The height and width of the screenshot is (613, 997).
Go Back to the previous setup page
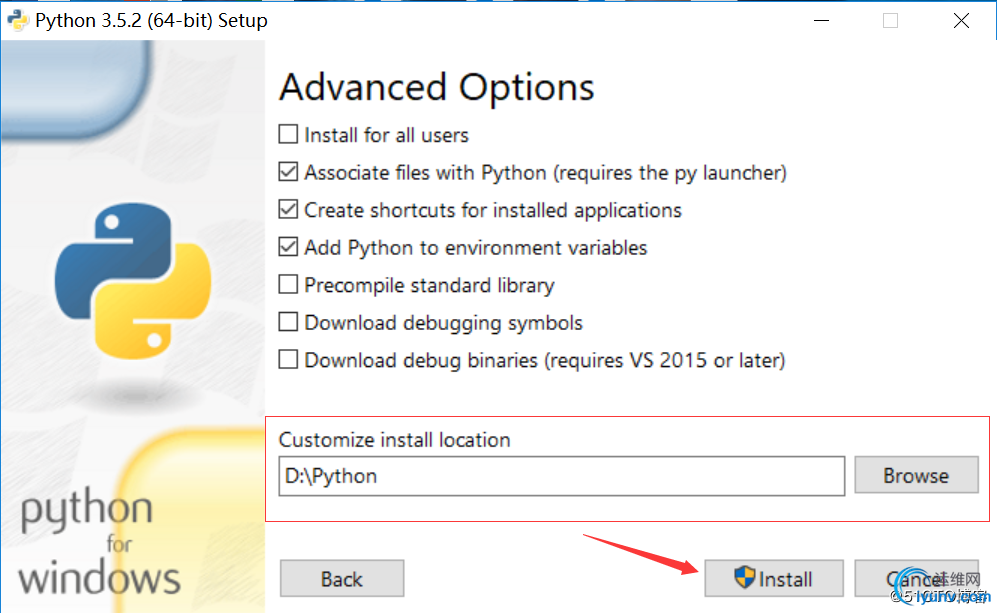pos(342,579)
